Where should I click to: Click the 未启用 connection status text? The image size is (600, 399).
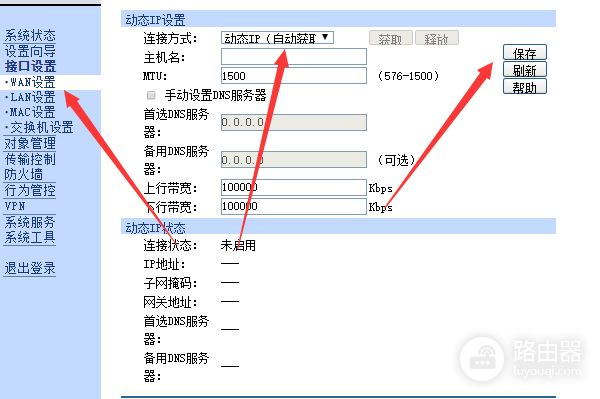[x=238, y=245]
